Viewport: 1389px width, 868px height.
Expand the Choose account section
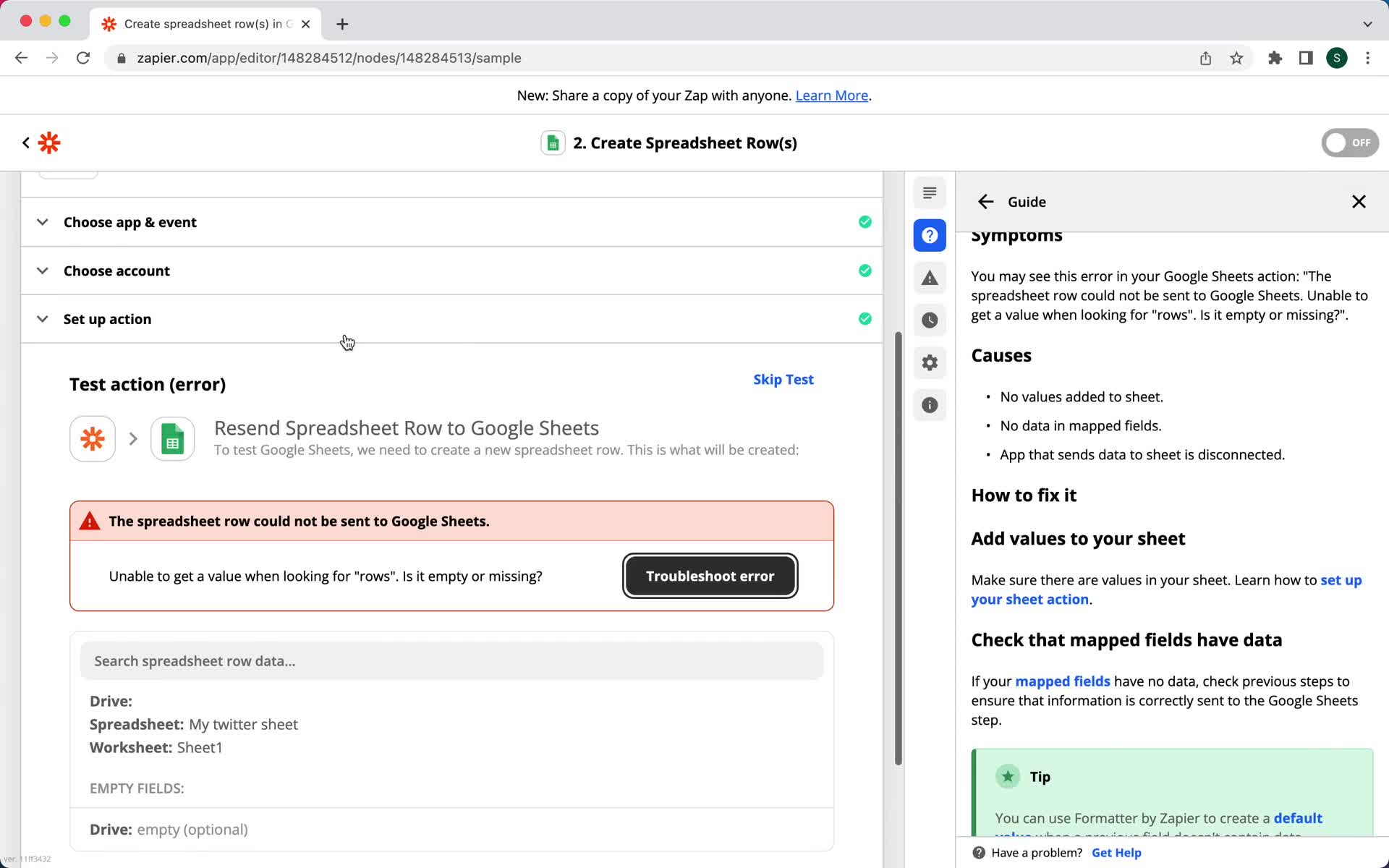click(116, 270)
